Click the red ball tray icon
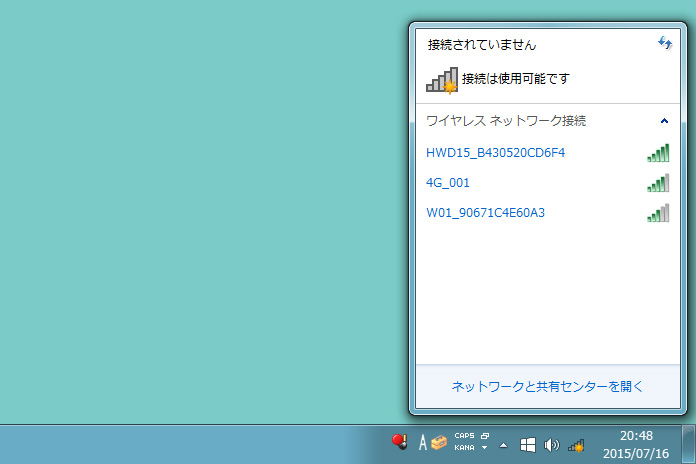 point(399,442)
